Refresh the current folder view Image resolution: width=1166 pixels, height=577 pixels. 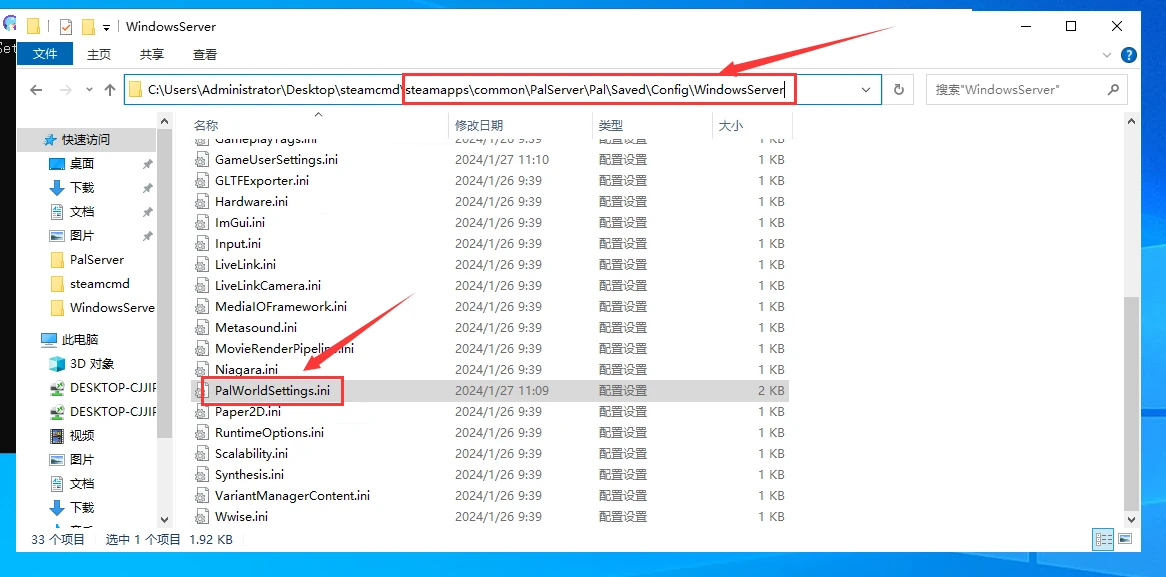click(x=898, y=89)
